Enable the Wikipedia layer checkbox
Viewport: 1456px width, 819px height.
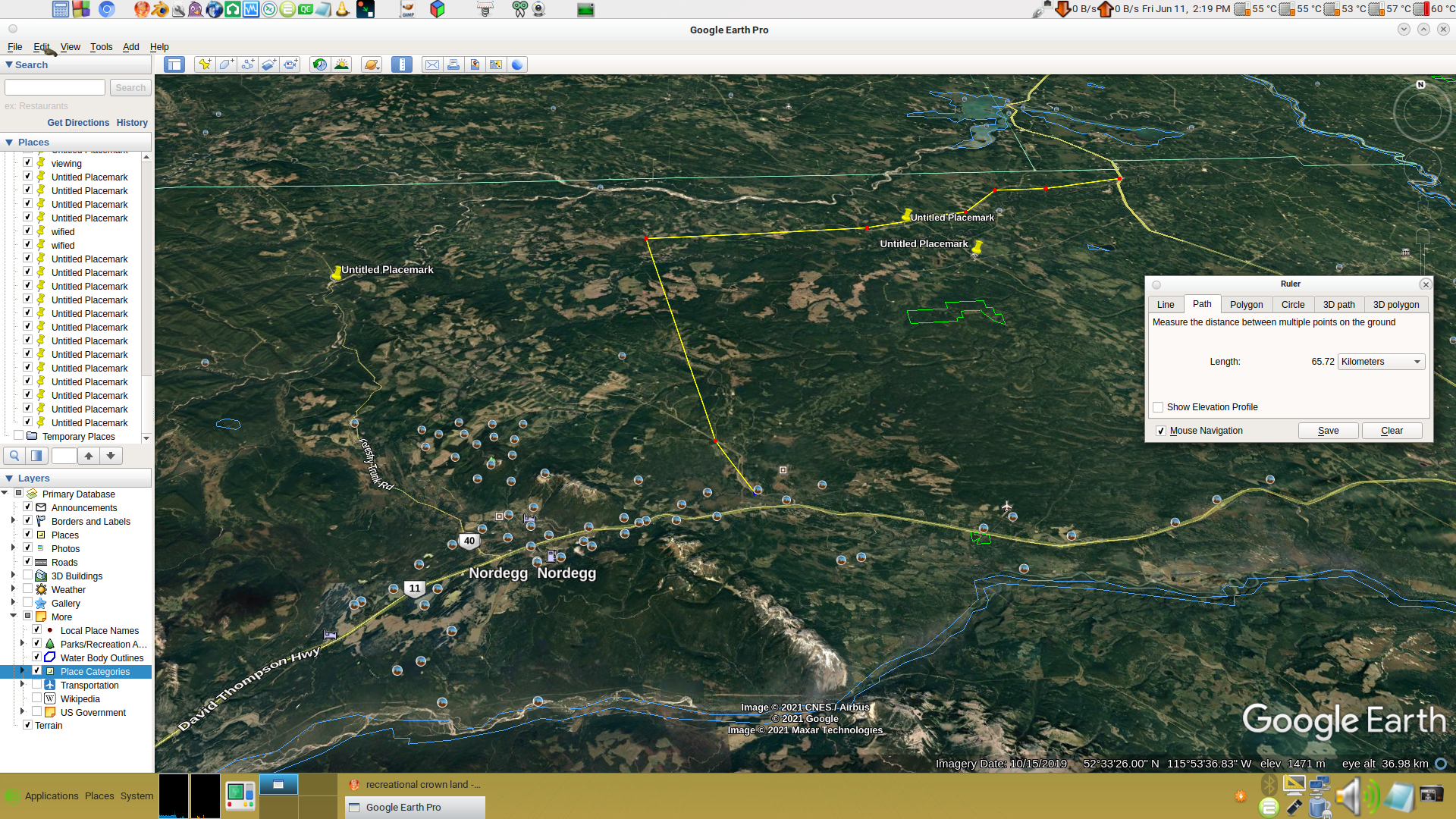pos(36,698)
